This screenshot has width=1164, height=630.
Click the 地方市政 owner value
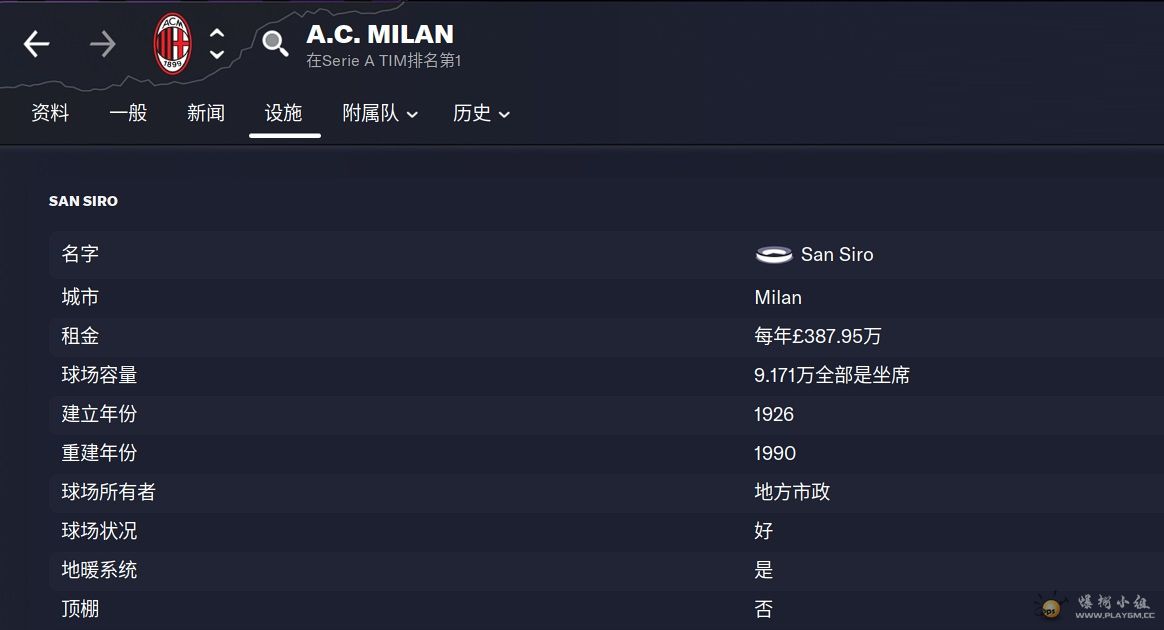click(792, 492)
